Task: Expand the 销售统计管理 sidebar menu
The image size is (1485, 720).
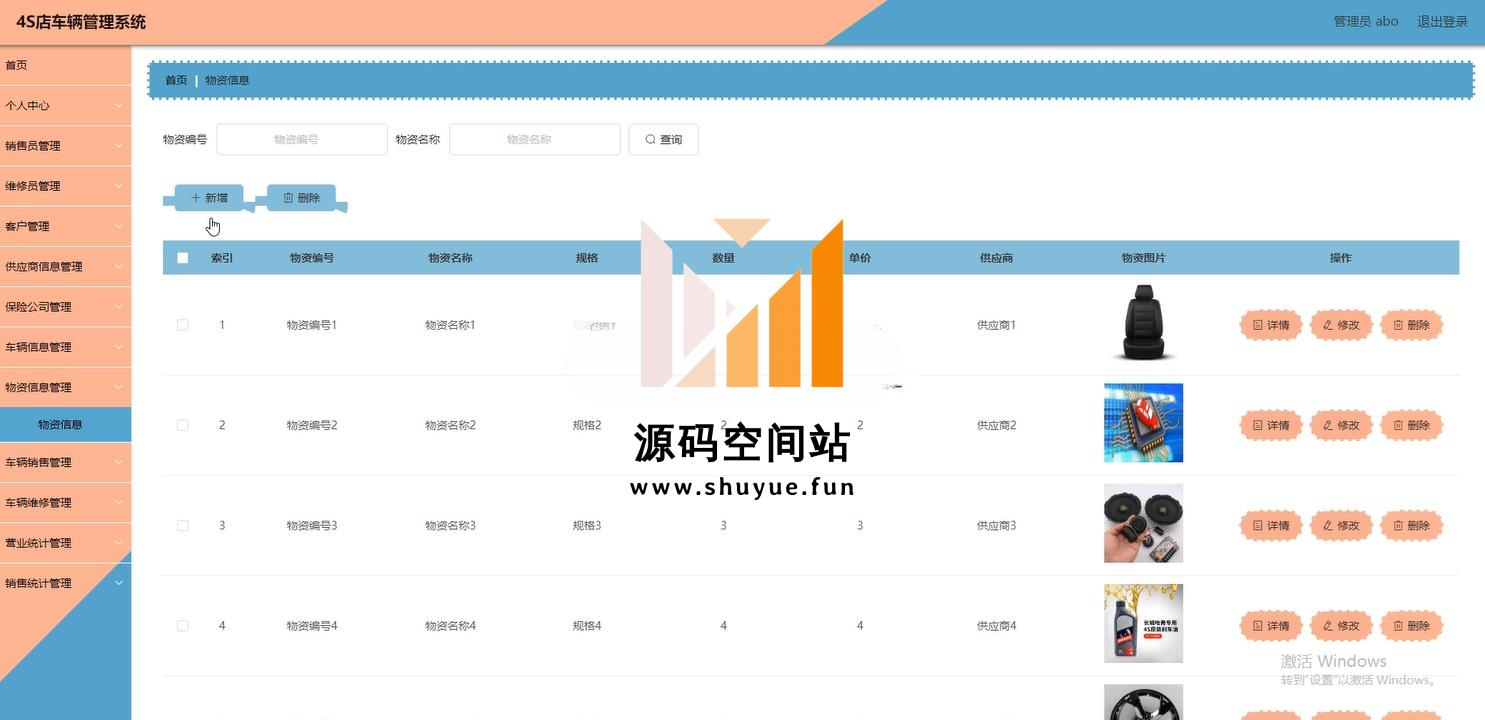Action: click(x=65, y=583)
